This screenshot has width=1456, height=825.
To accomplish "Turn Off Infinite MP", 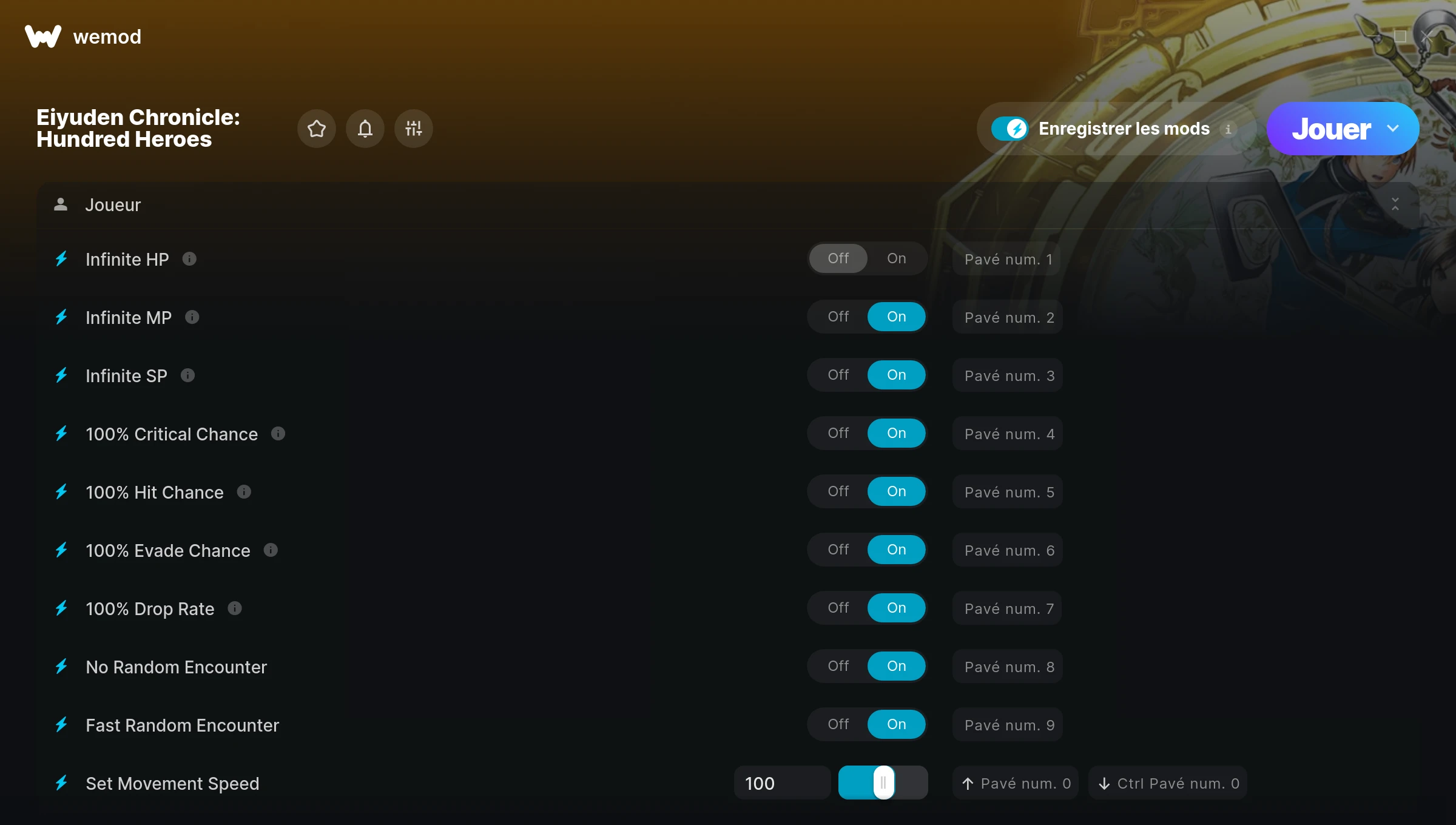I will [x=838, y=317].
